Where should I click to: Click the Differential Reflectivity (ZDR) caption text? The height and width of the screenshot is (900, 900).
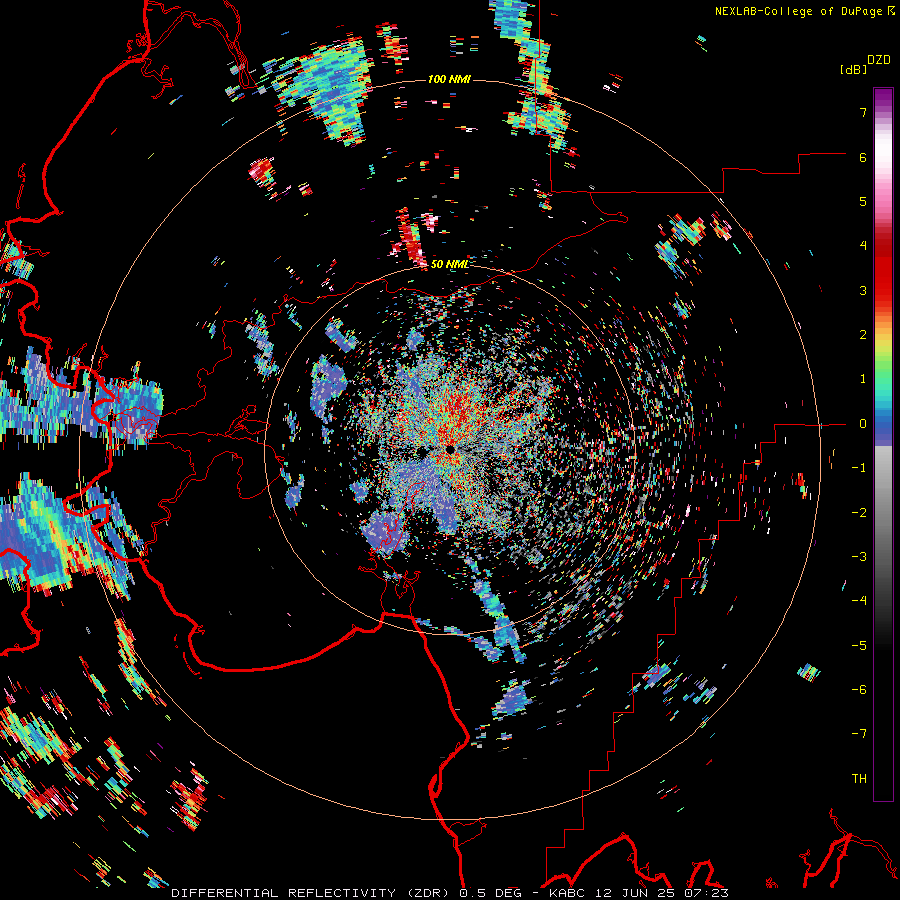(x=312, y=893)
